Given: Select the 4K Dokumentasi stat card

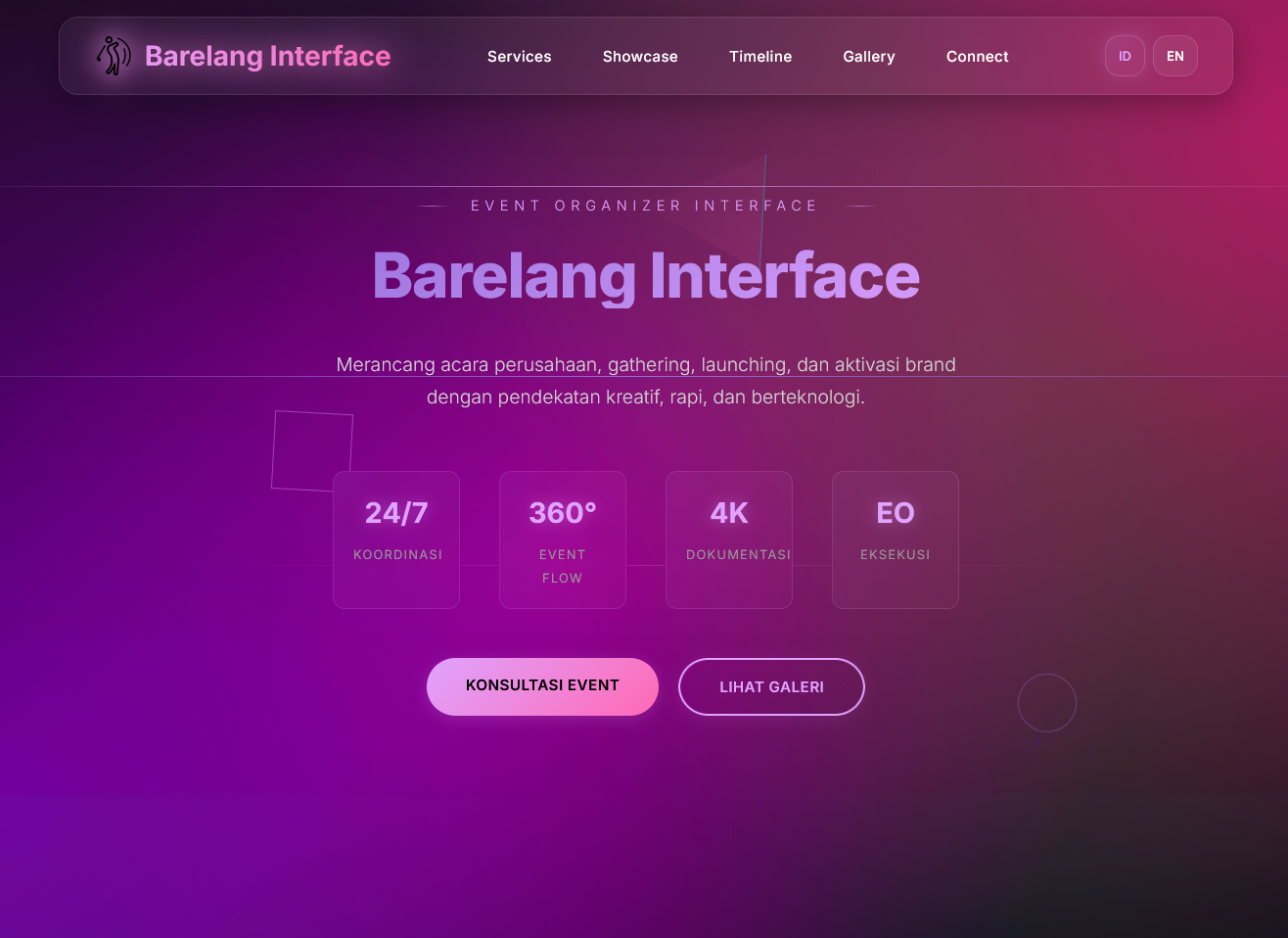Looking at the screenshot, I should (729, 539).
